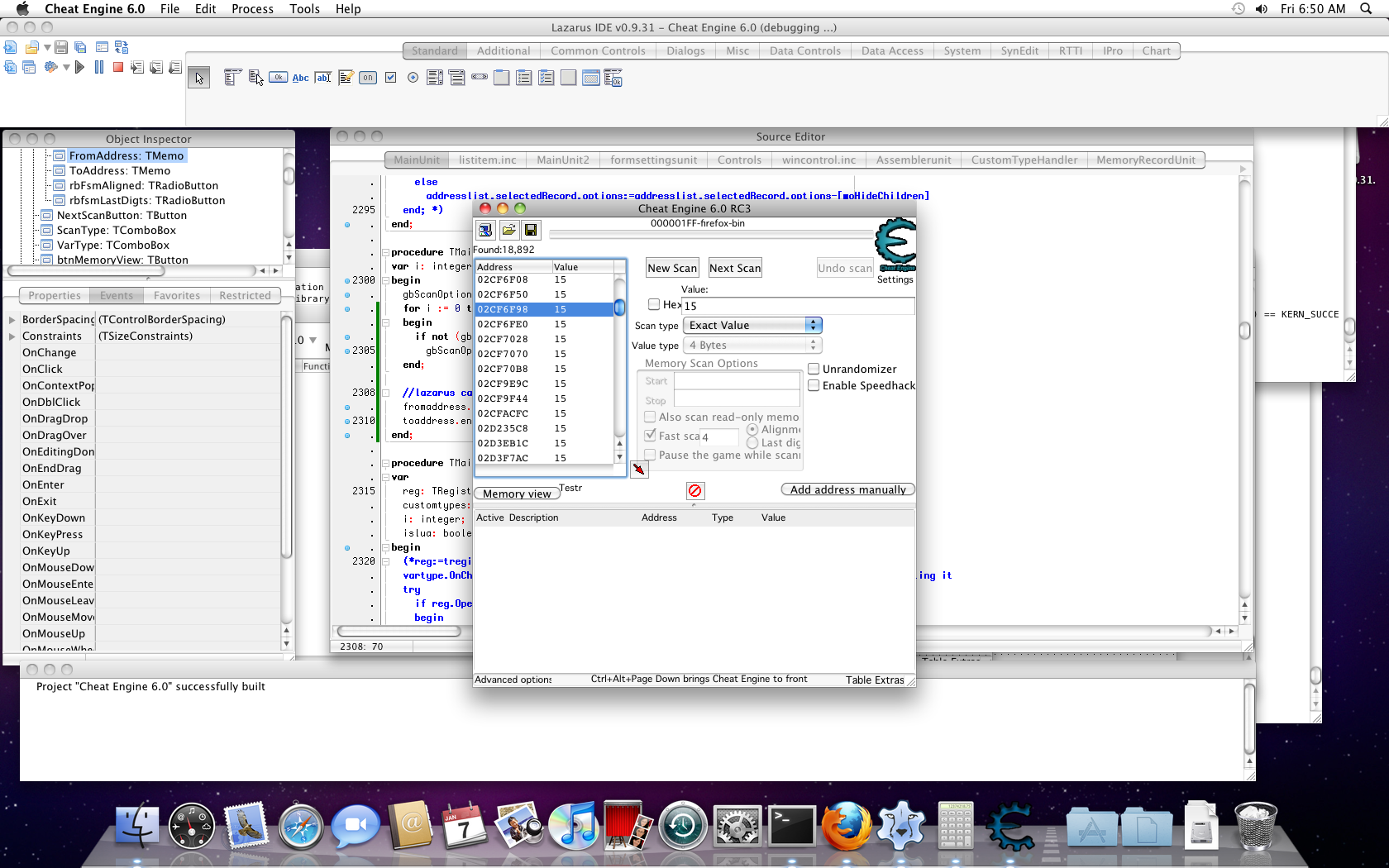
Task: Open iTunes from the Dock
Action: coord(573,827)
